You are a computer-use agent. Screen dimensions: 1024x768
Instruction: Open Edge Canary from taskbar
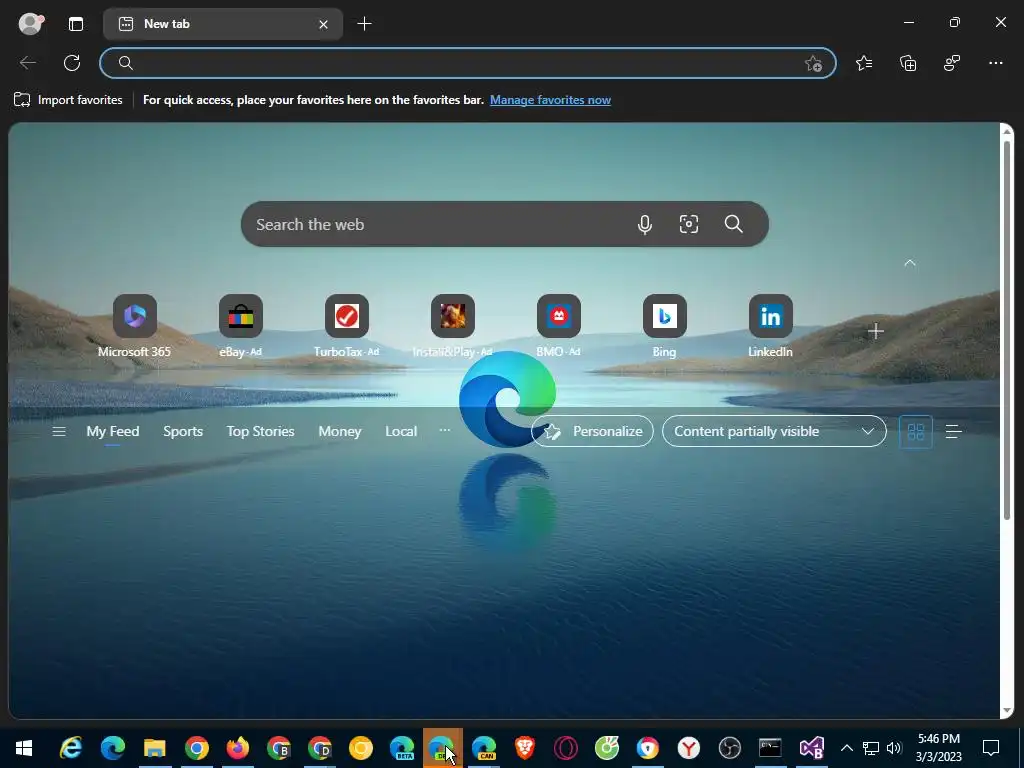coord(484,748)
